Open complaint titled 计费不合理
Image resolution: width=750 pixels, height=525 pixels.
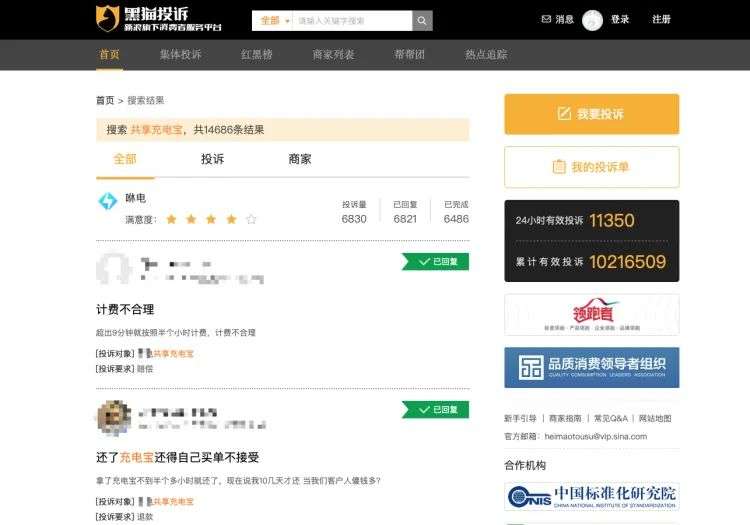(125, 309)
